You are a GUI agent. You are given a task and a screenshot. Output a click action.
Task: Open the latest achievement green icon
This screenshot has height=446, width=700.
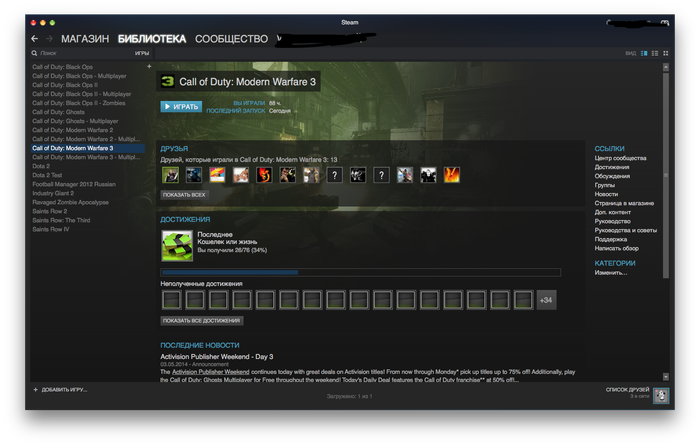[177, 246]
